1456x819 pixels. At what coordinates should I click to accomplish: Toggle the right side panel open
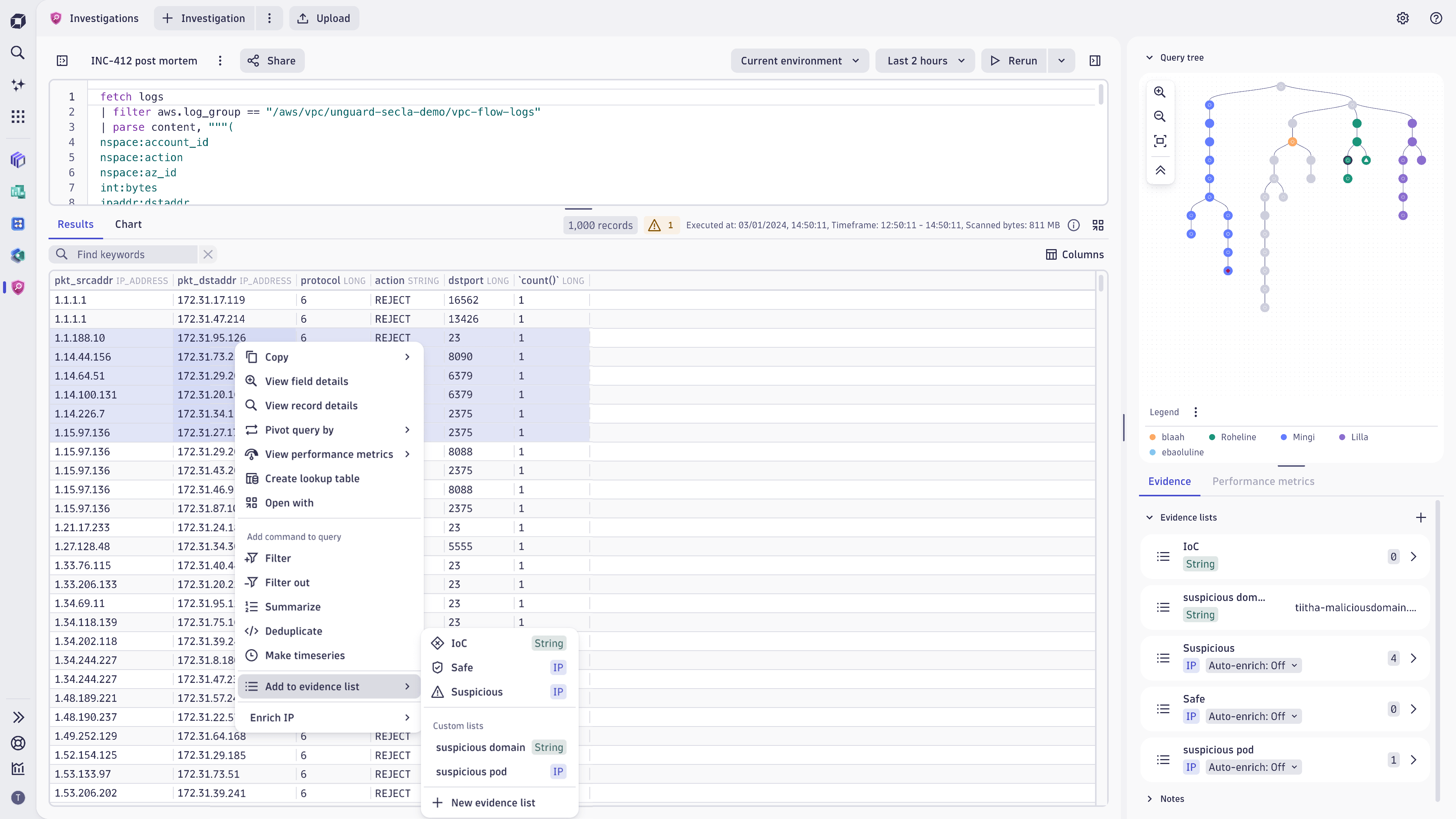1095,61
